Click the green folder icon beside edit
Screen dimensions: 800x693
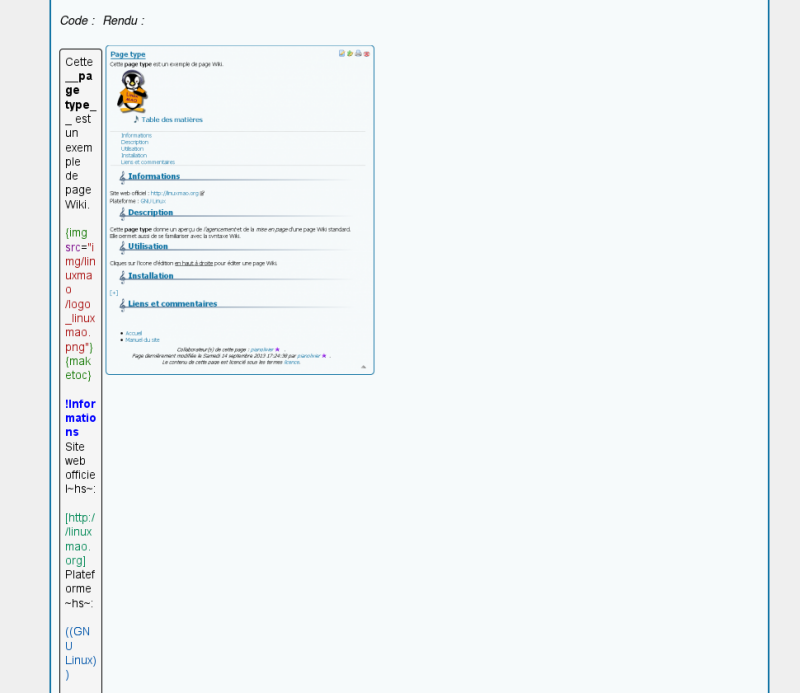[350, 54]
